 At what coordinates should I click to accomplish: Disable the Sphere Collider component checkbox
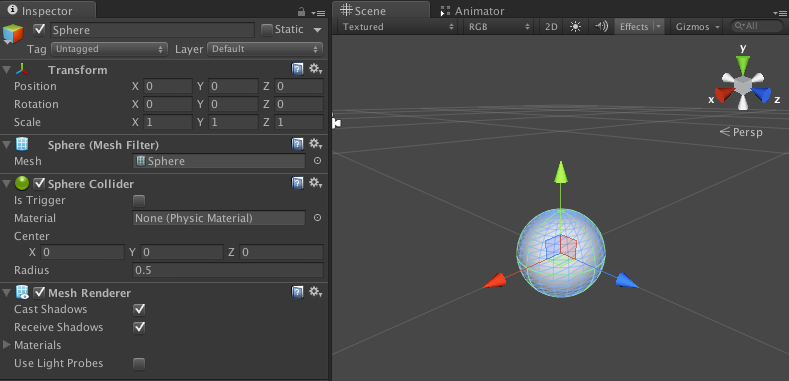[x=39, y=184]
